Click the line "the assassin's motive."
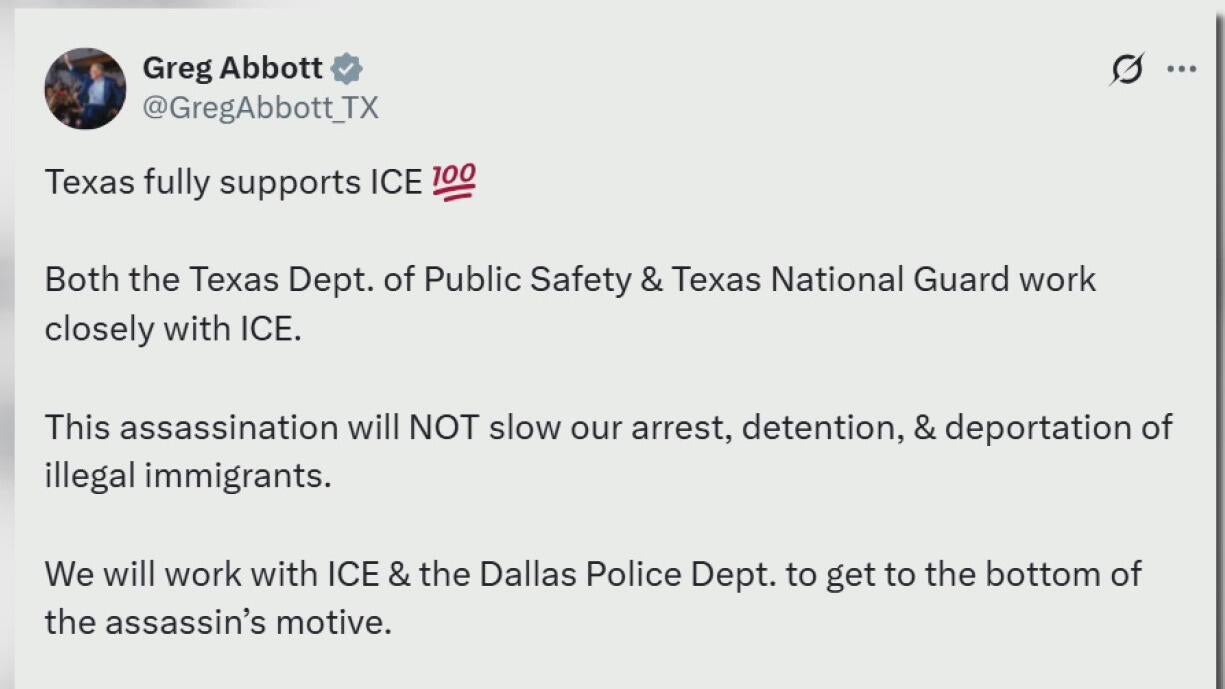This screenshot has height=689, width=1225. coord(215,622)
